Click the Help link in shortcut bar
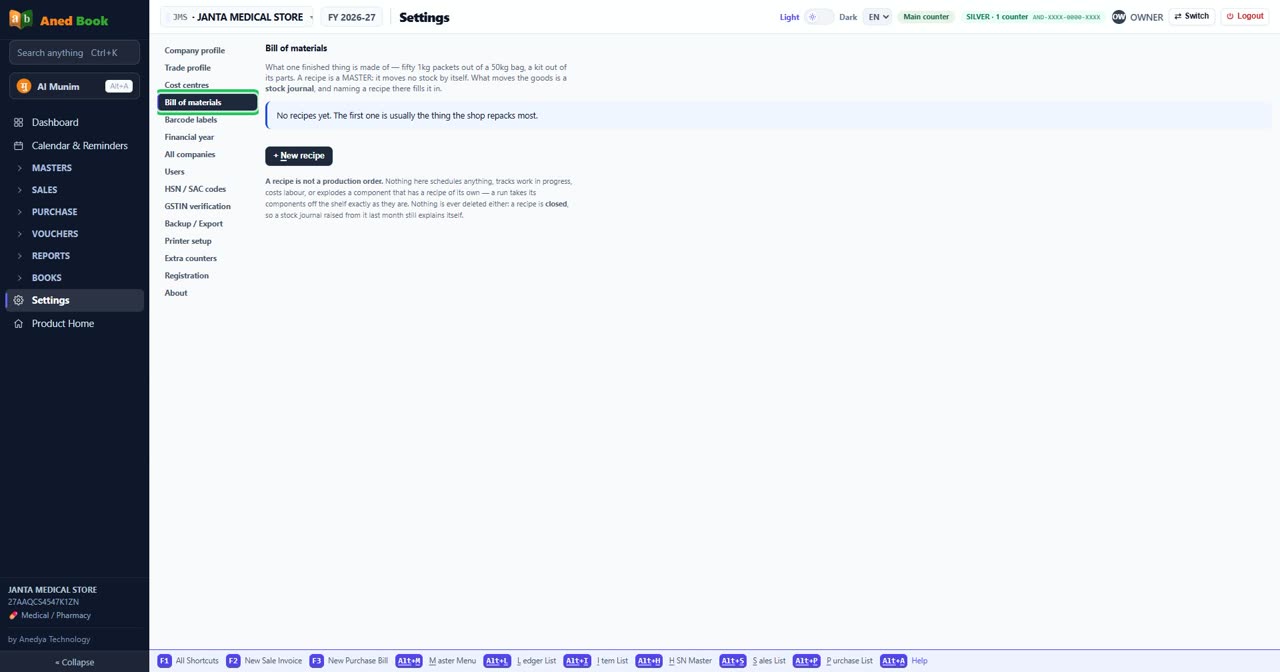The height and width of the screenshot is (672, 1280). click(x=920, y=661)
